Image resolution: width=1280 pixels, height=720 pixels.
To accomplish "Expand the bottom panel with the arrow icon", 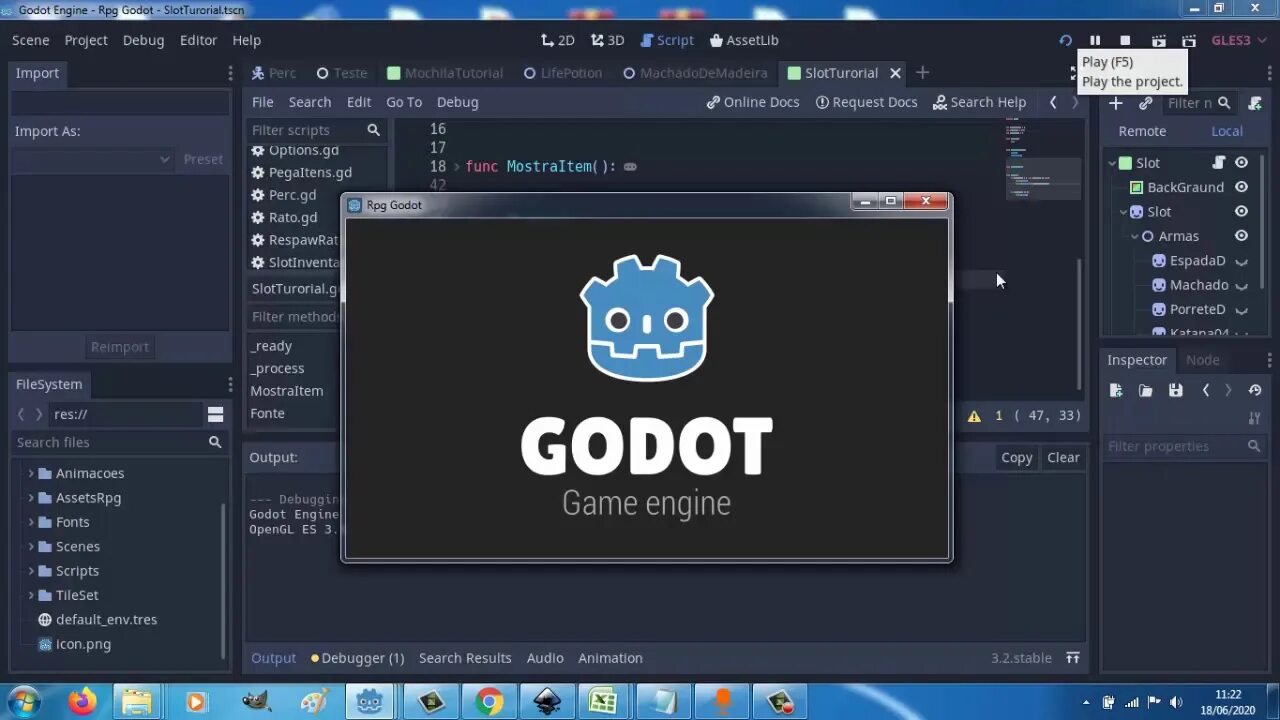I will click(1072, 658).
